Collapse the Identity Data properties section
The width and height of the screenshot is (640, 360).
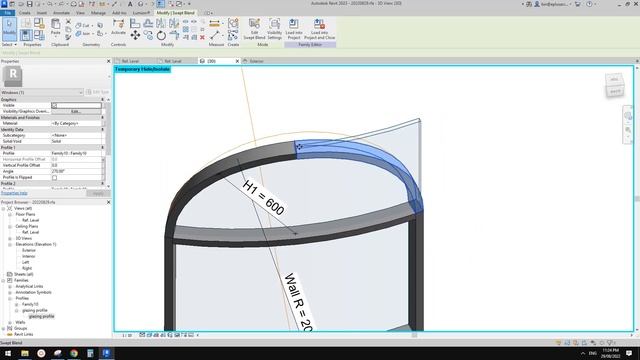102,129
